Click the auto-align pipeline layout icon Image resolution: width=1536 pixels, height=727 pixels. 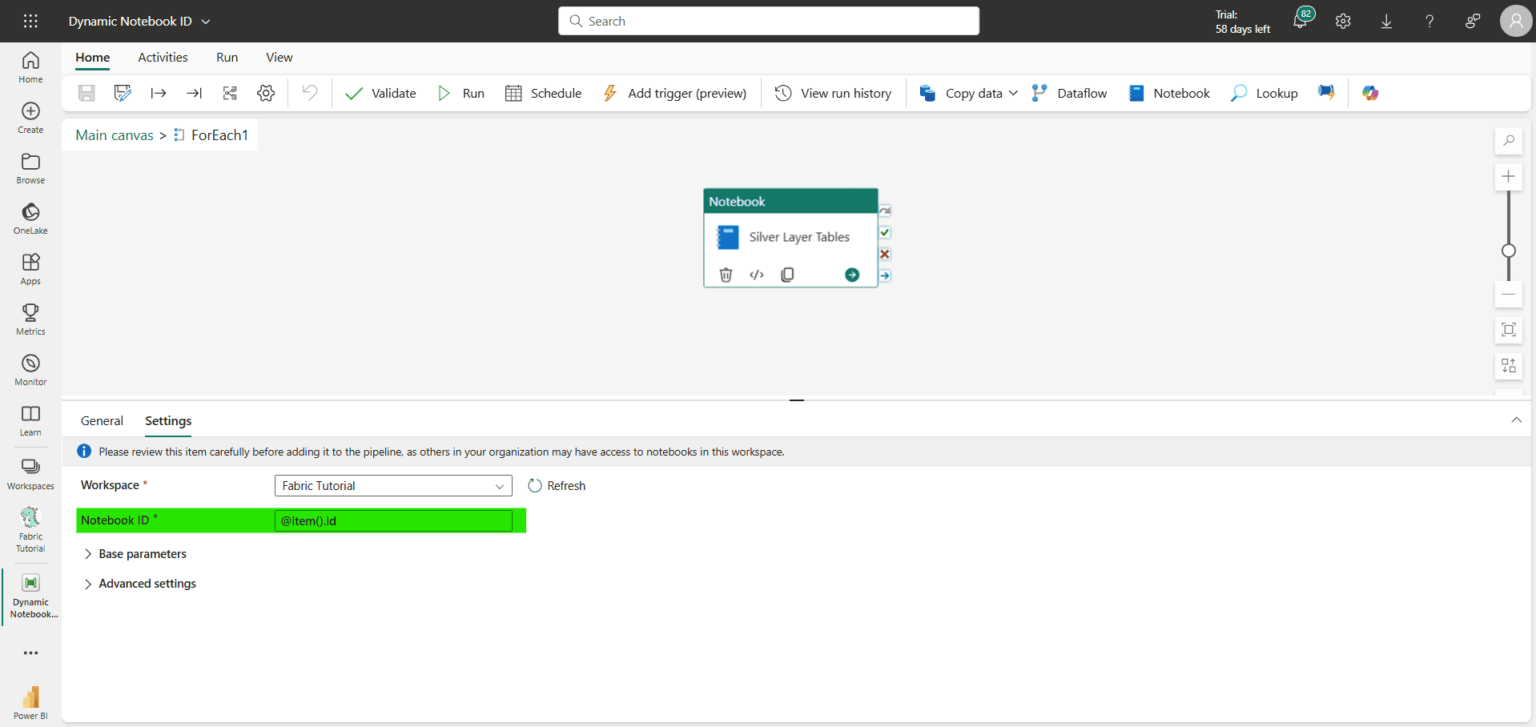point(230,93)
